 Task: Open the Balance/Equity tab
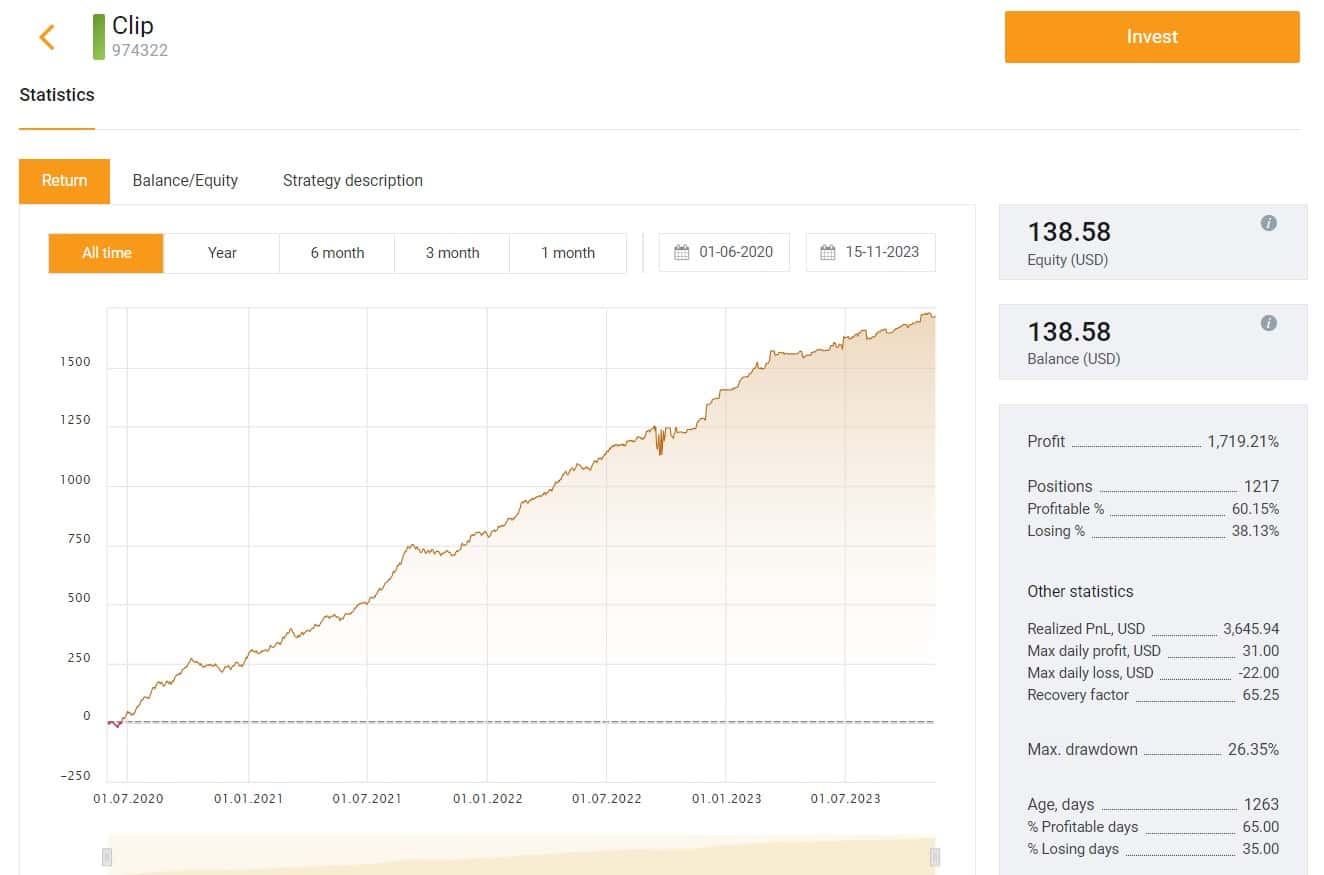185,181
